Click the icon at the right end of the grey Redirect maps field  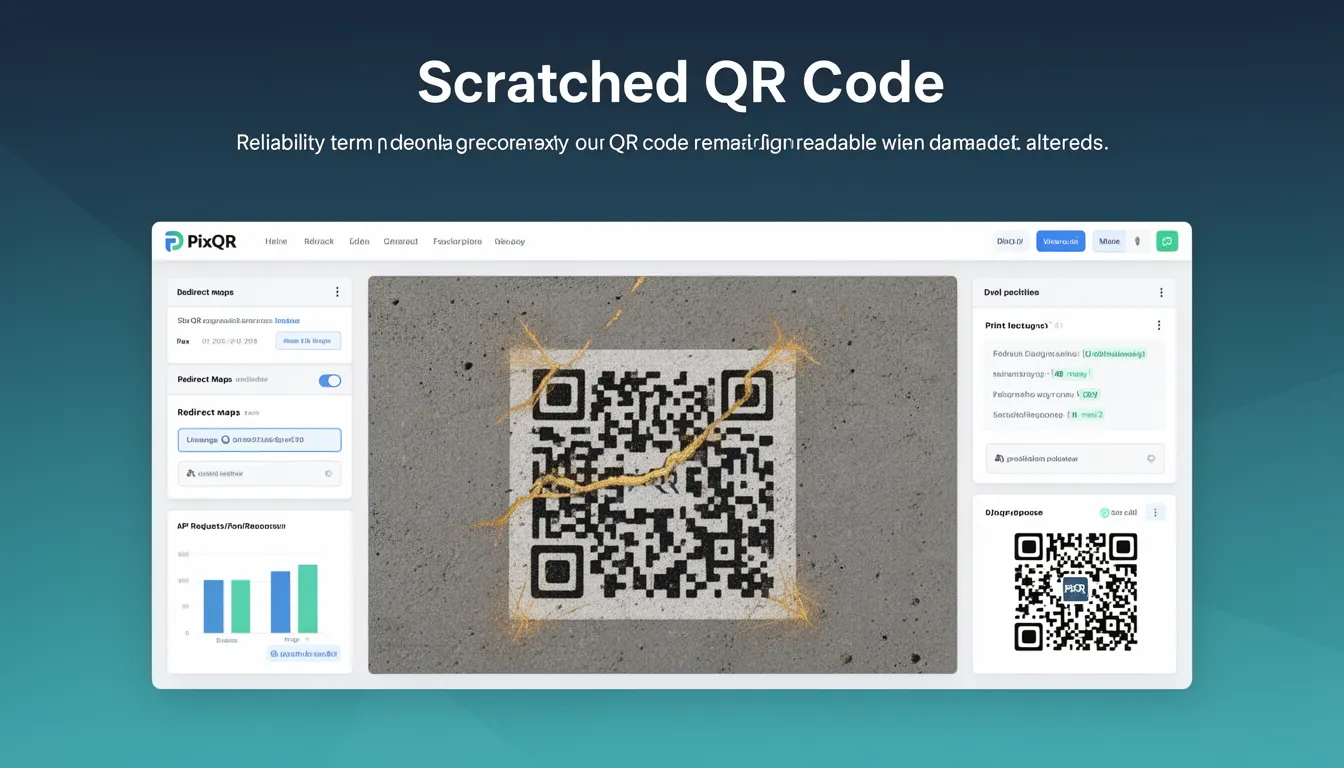click(328, 473)
